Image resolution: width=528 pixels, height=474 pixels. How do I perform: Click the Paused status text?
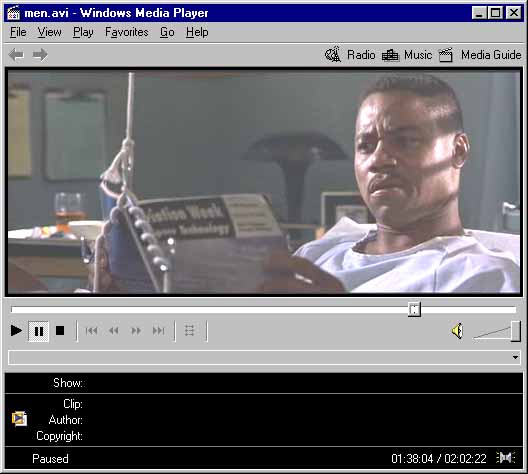pyautogui.click(x=50, y=459)
